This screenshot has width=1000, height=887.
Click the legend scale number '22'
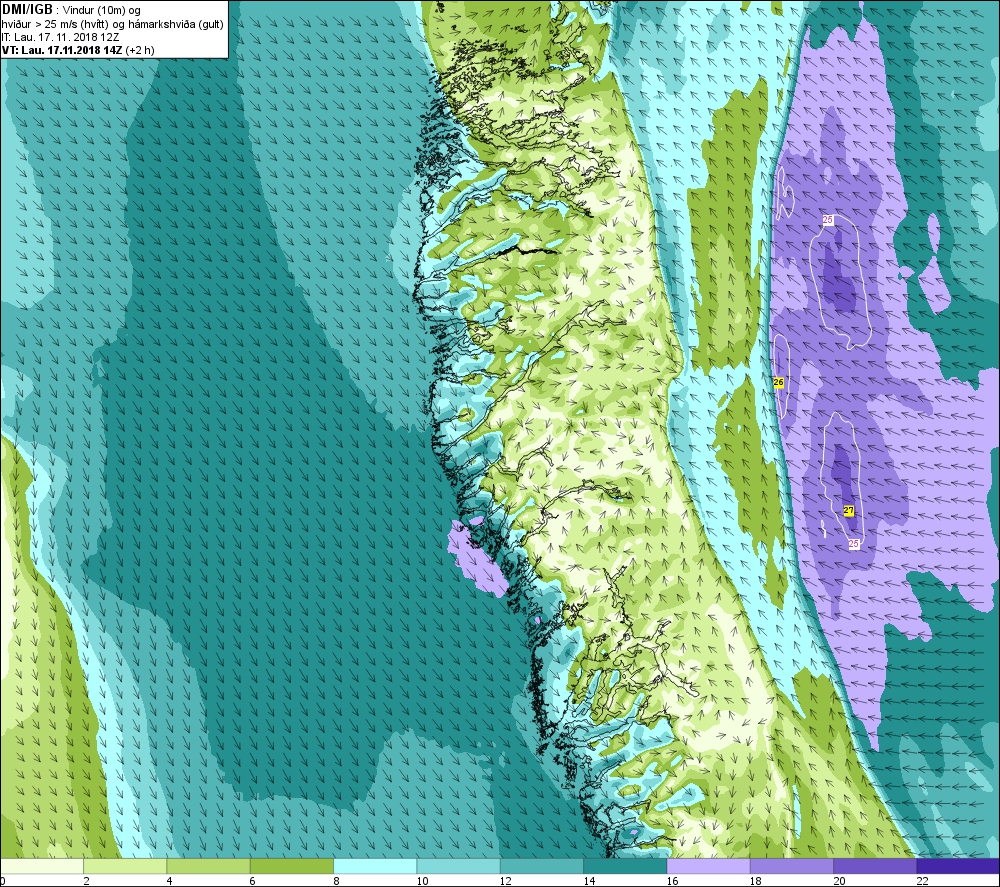click(x=922, y=881)
